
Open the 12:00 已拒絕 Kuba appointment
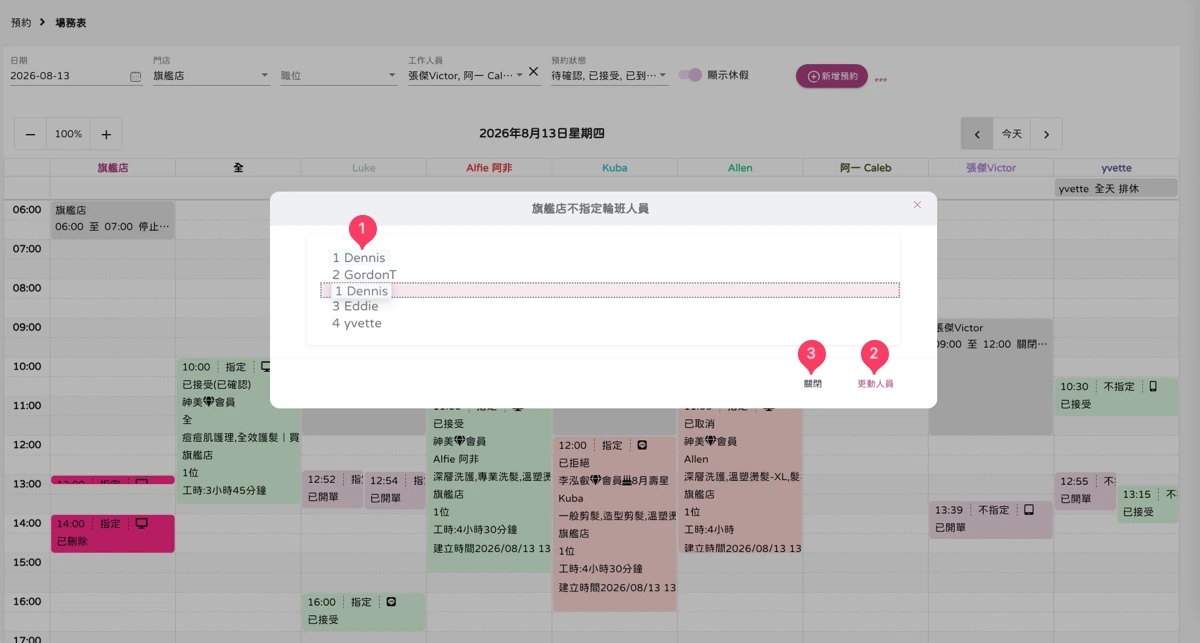coord(615,523)
